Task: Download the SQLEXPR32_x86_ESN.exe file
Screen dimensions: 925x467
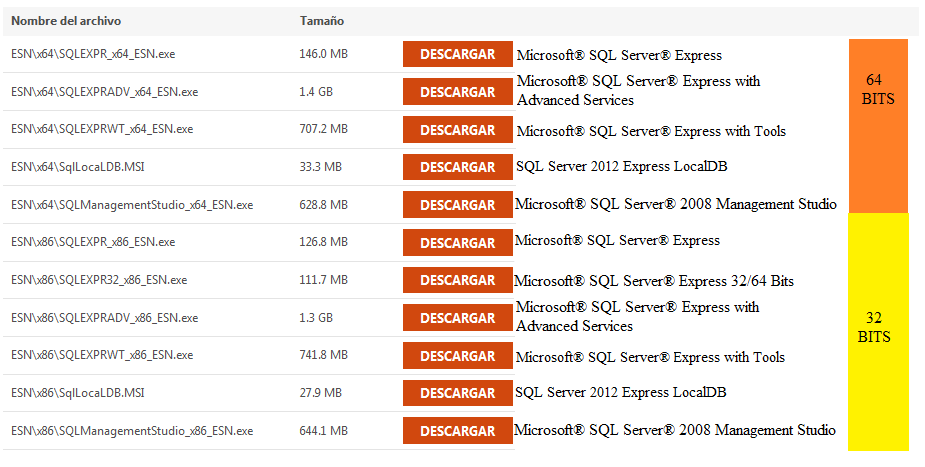Action: pyautogui.click(x=457, y=280)
